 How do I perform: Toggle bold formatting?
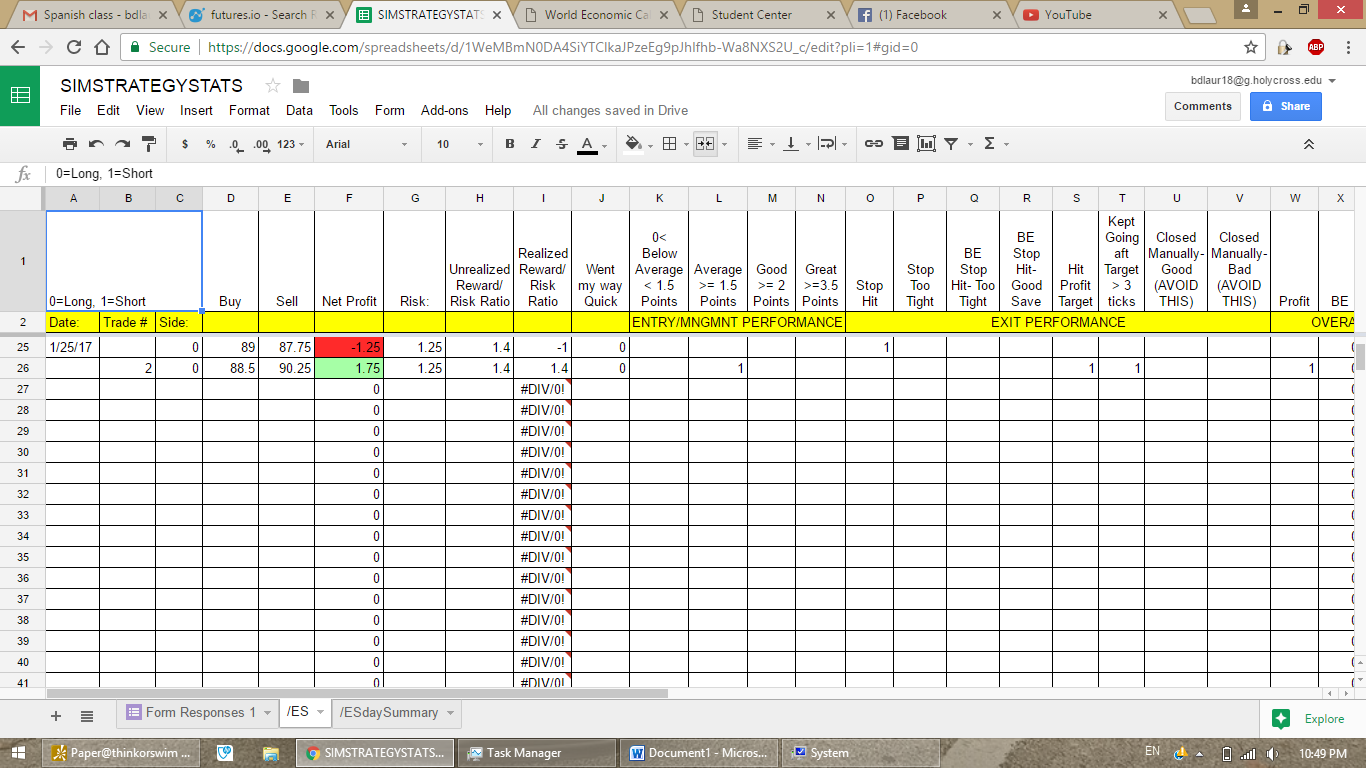pyautogui.click(x=509, y=144)
